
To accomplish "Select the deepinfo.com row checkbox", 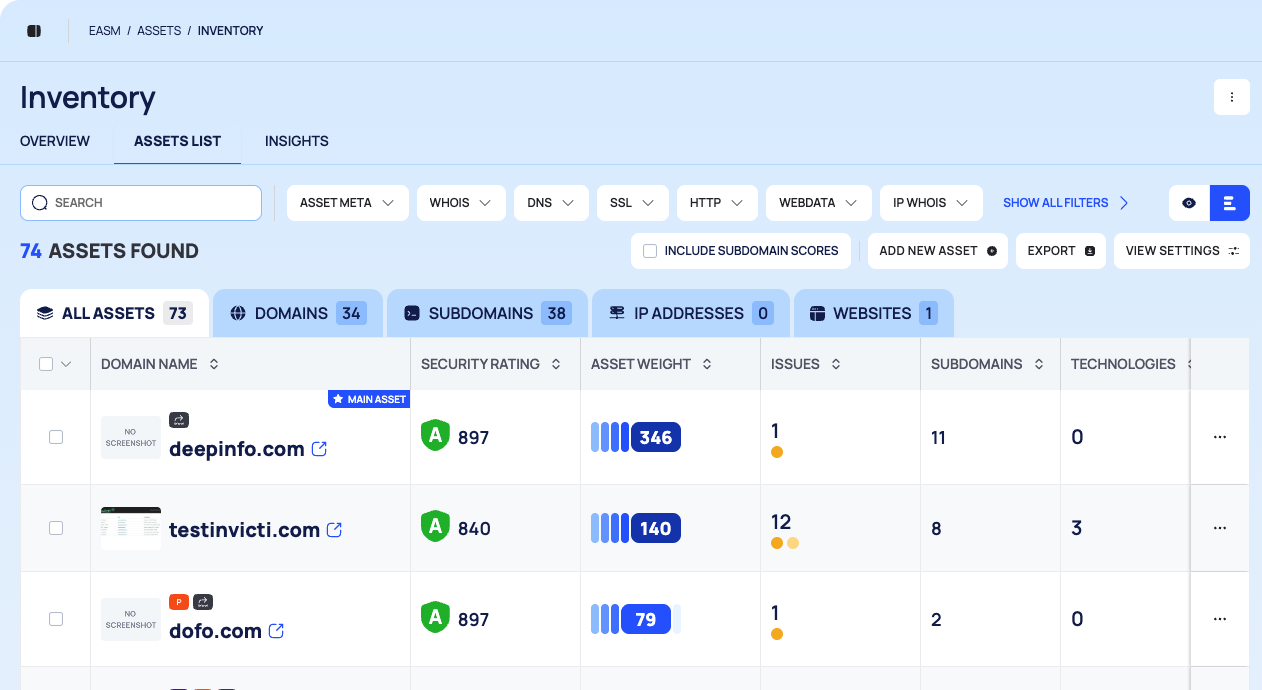I will click(56, 437).
